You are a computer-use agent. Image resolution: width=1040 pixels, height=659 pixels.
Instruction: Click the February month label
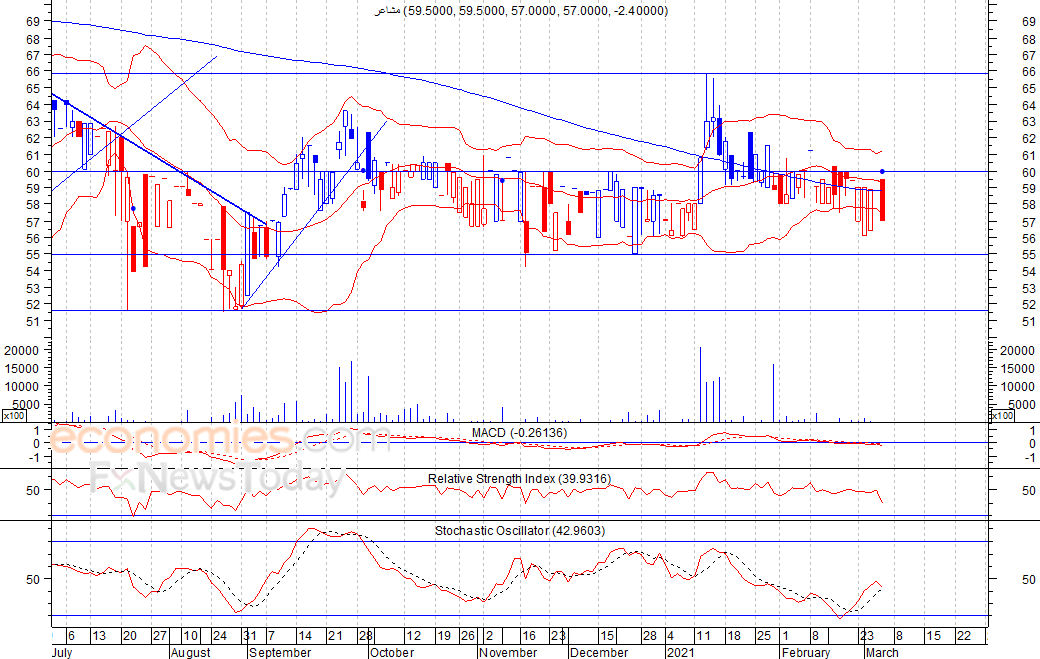point(805,652)
